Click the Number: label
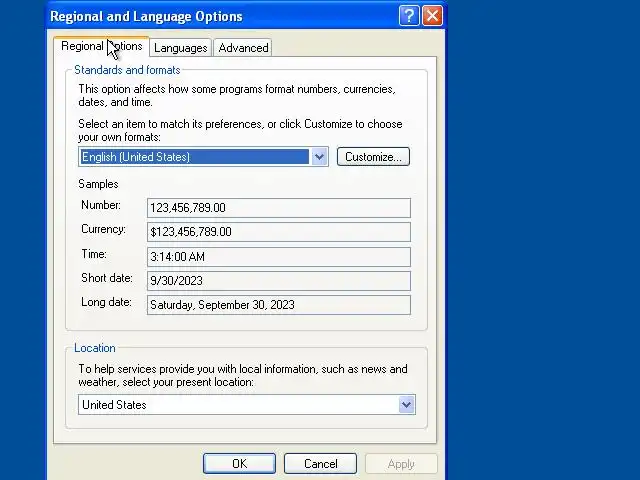The image size is (640, 480). click(x=101, y=205)
